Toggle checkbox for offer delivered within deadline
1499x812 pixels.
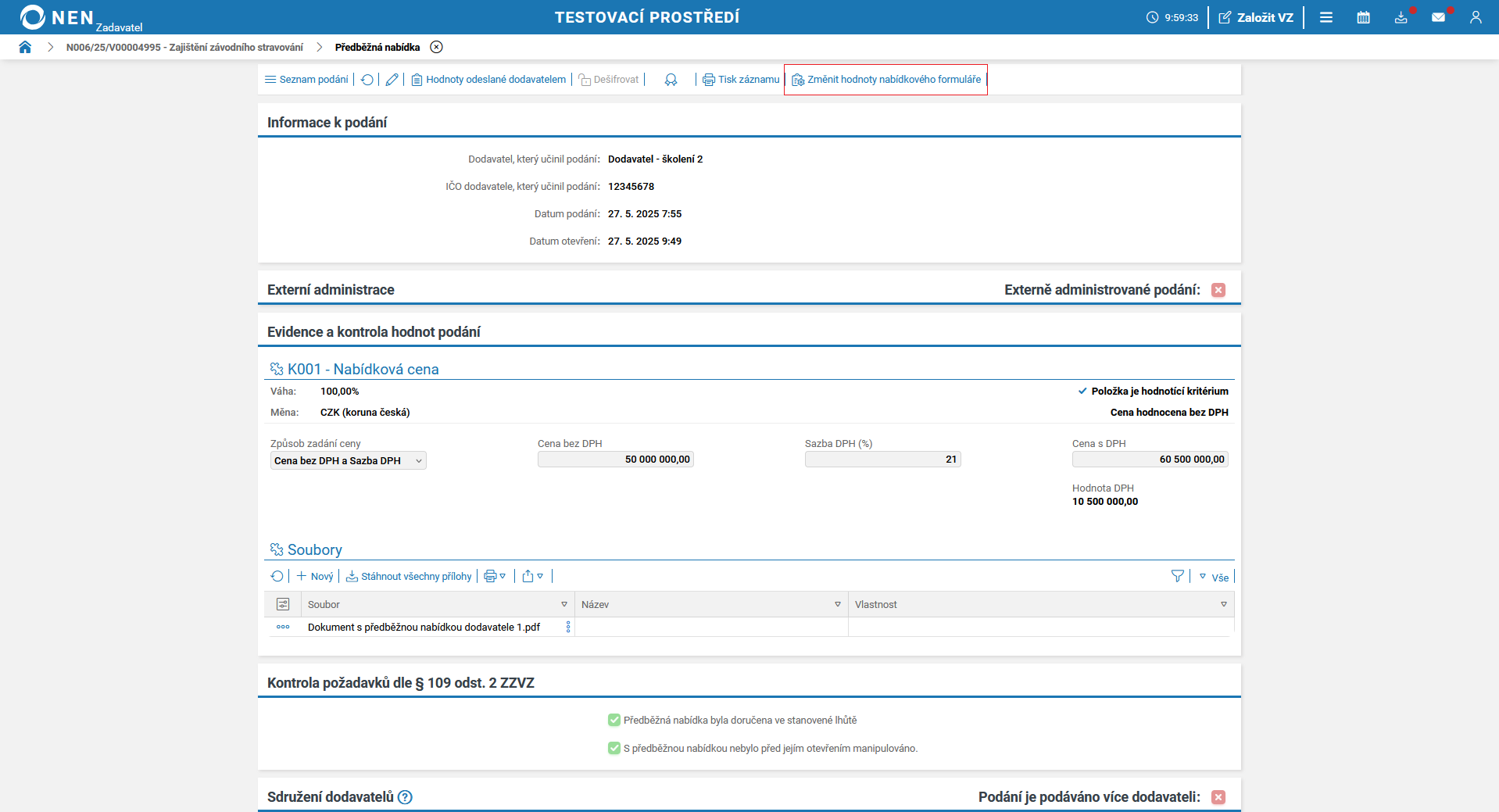[x=614, y=720]
